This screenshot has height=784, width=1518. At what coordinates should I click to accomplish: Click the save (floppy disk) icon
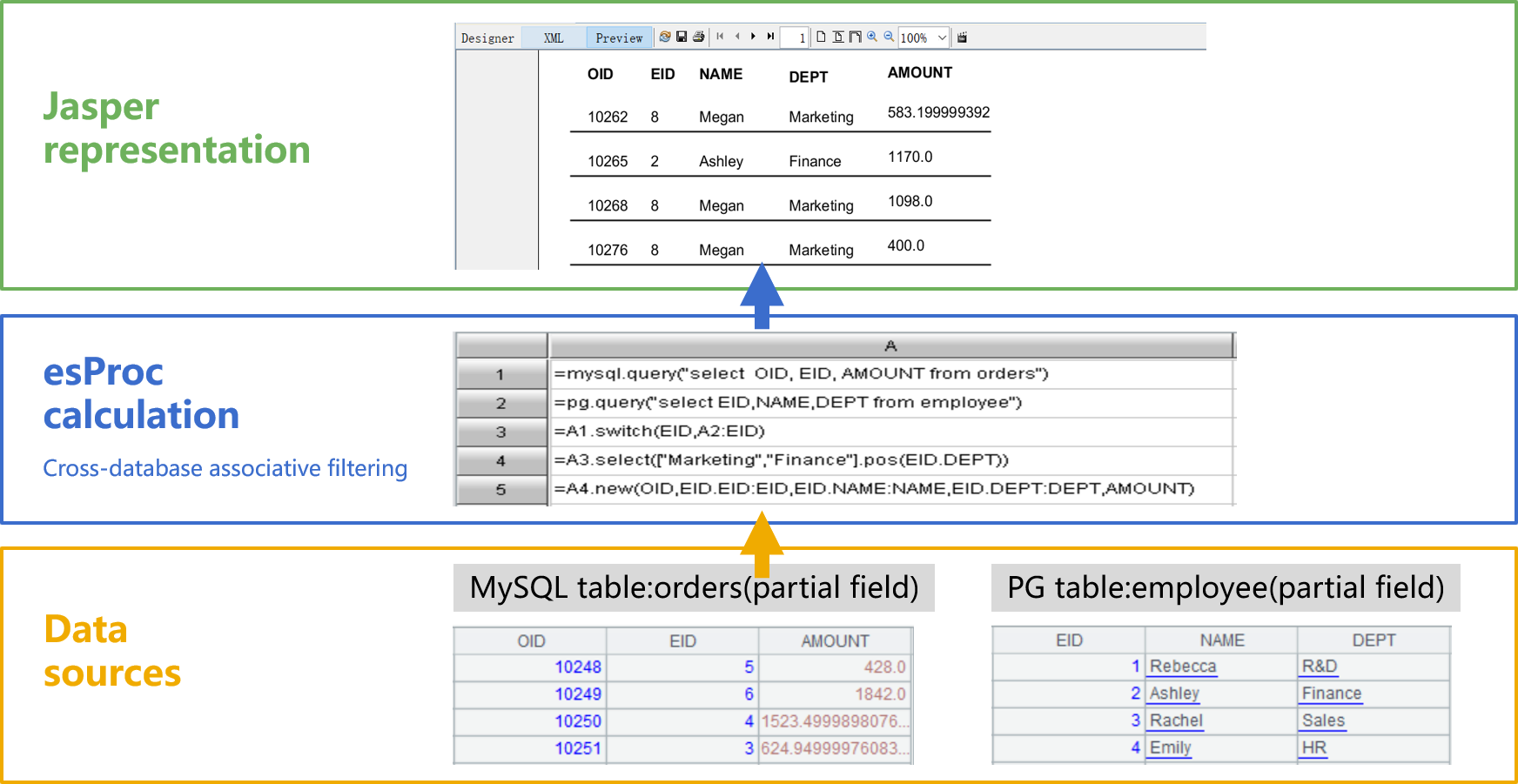coord(682,37)
